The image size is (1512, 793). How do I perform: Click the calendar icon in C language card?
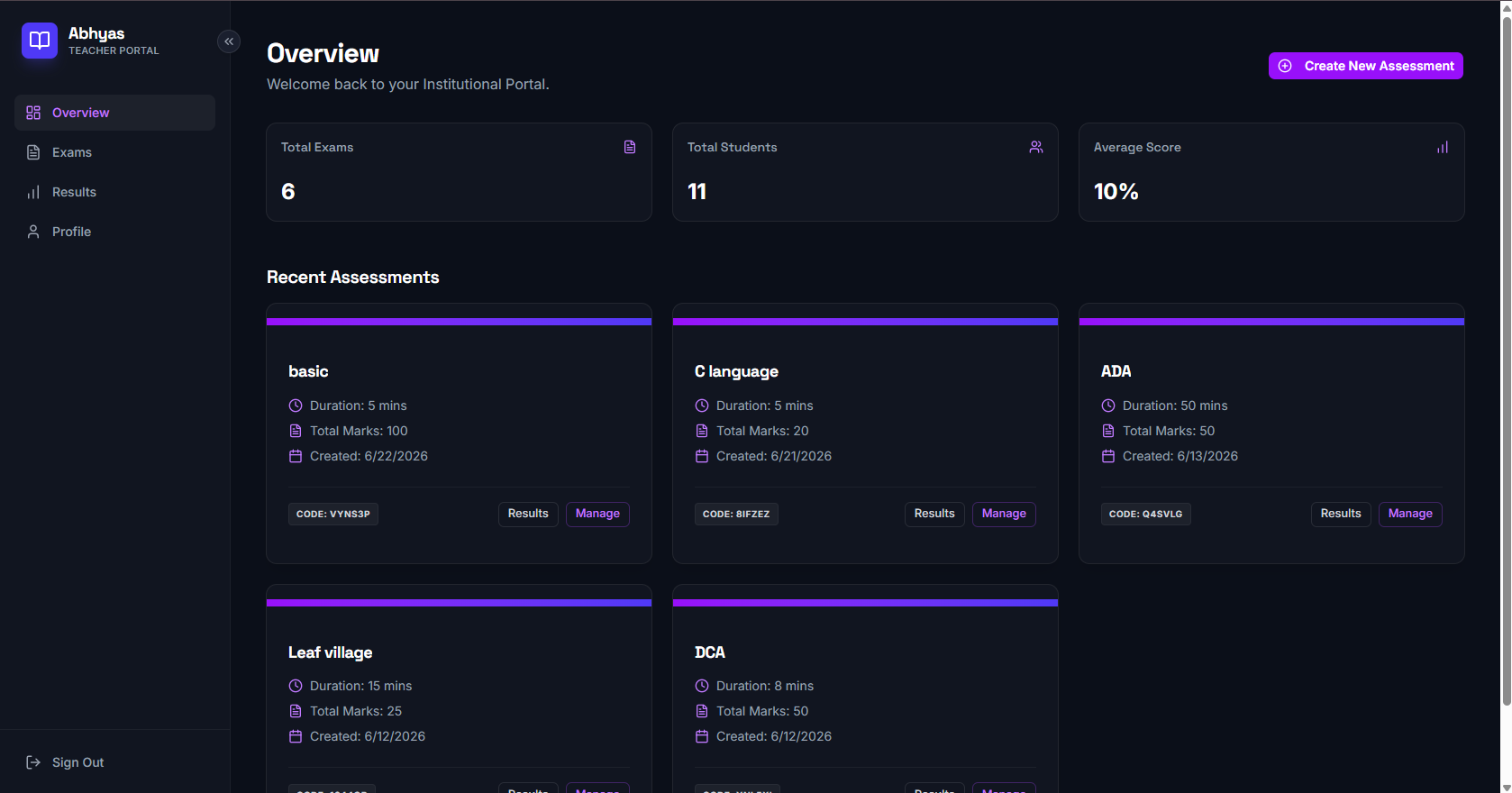(702, 456)
